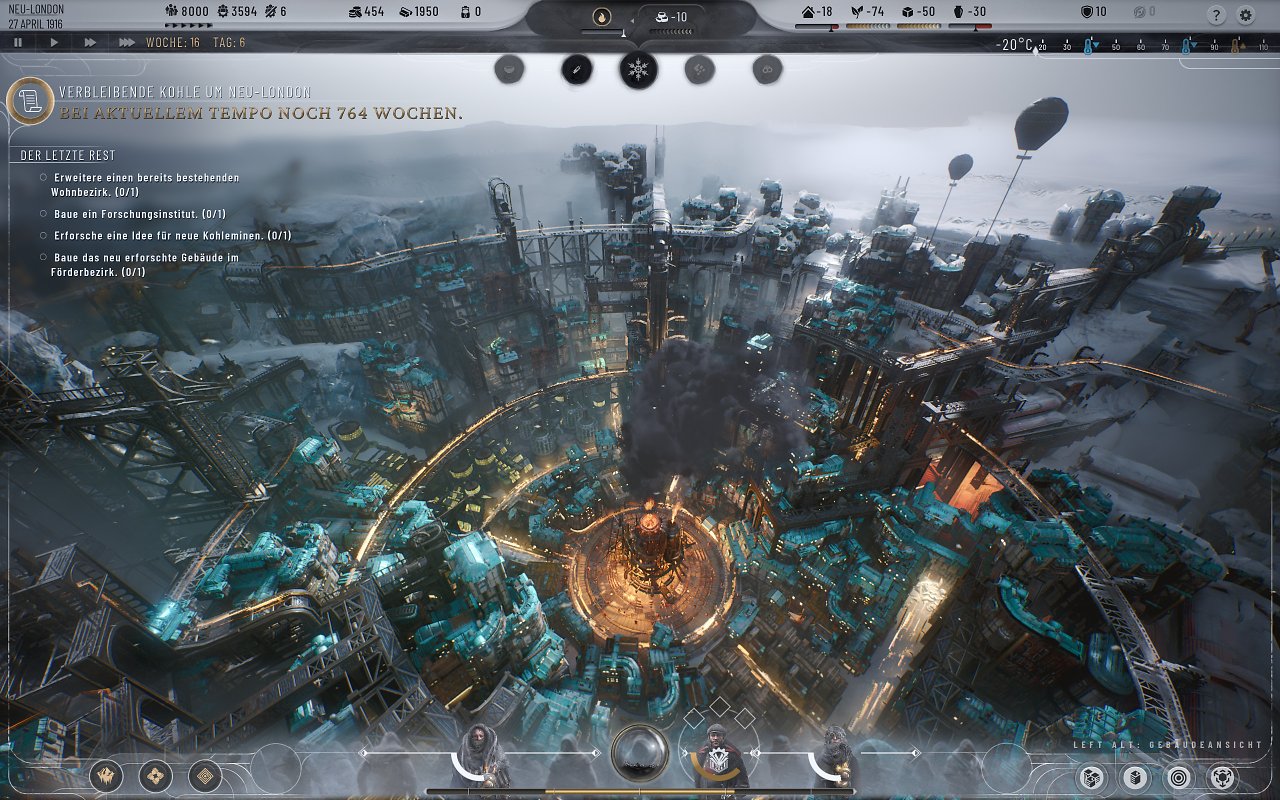Set game speed to normal play
The width and height of the screenshot is (1280, 800).
[x=54, y=43]
